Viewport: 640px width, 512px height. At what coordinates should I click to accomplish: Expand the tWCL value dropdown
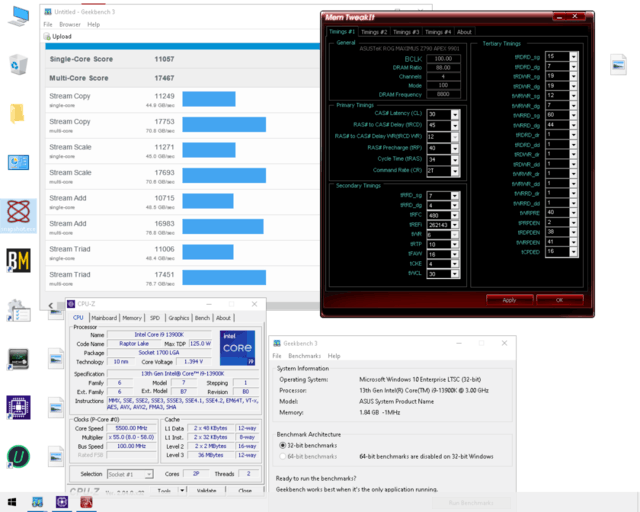454,274
